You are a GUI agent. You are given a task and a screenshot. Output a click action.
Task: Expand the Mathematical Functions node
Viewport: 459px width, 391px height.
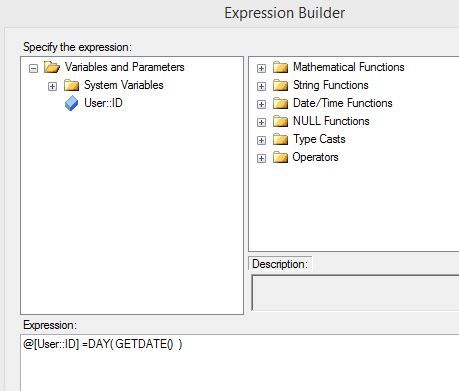point(261,69)
